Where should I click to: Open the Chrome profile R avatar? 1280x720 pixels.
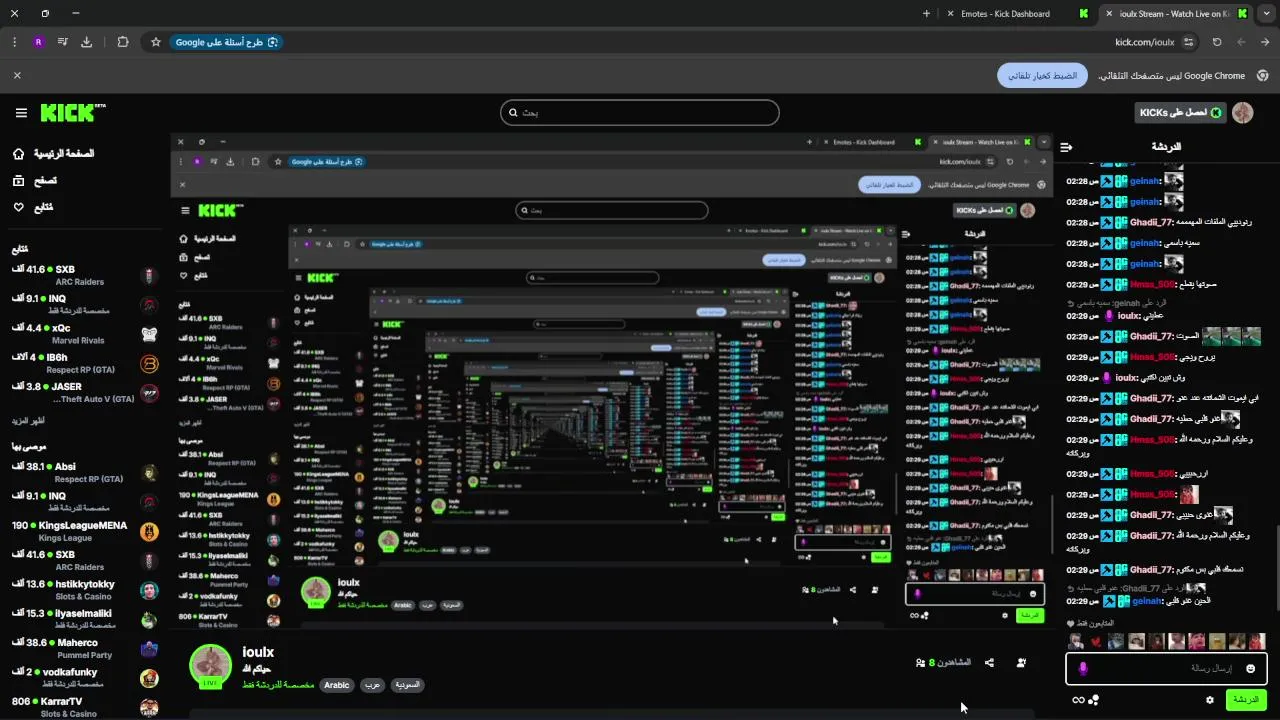[x=38, y=42]
